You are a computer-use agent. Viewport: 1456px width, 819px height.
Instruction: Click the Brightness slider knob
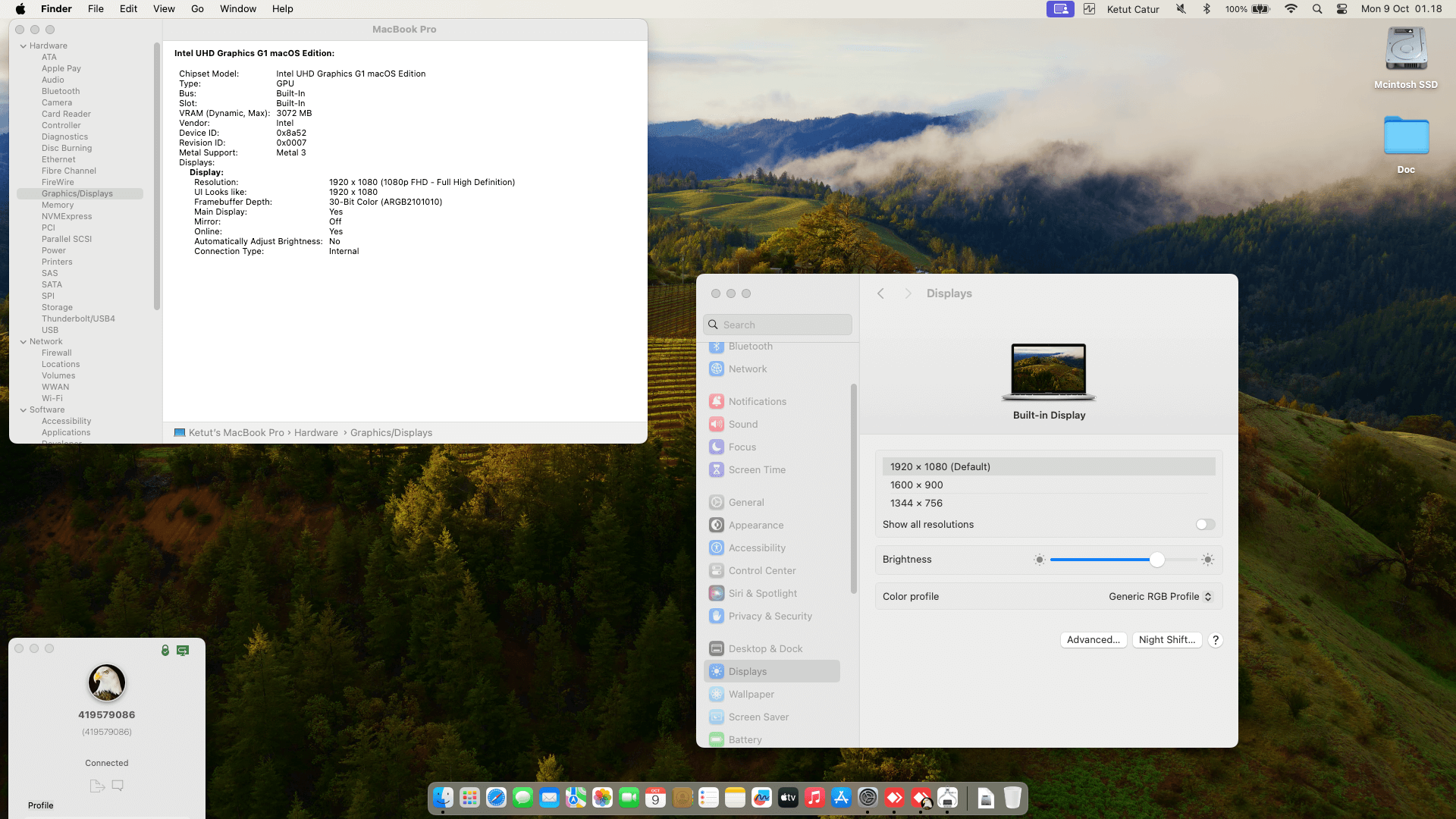pos(1156,560)
